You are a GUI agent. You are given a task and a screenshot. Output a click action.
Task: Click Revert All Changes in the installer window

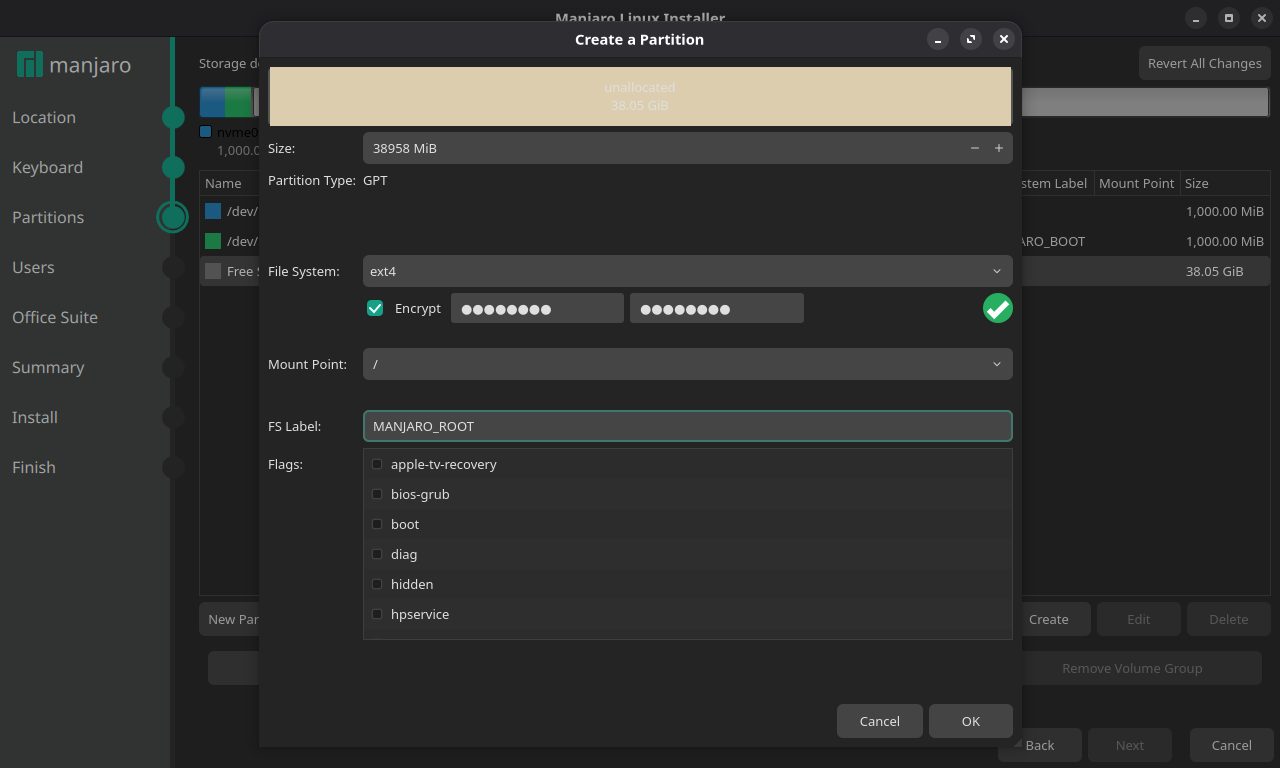(1204, 63)
